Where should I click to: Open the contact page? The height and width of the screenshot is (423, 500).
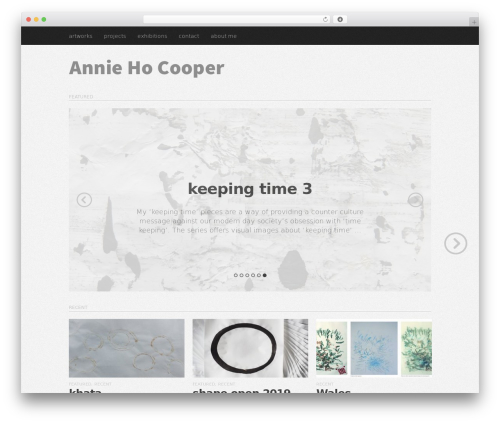coord(189,36)
